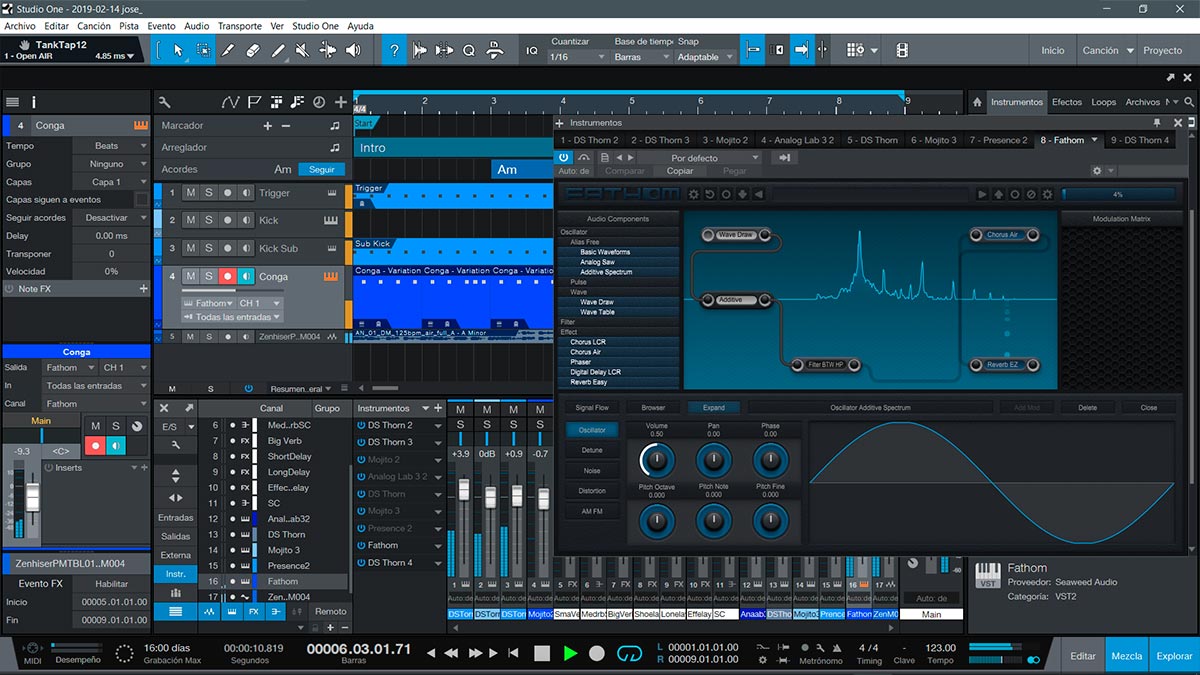
Task: Pin the Instrumentos window
Action: point(1157,122)
